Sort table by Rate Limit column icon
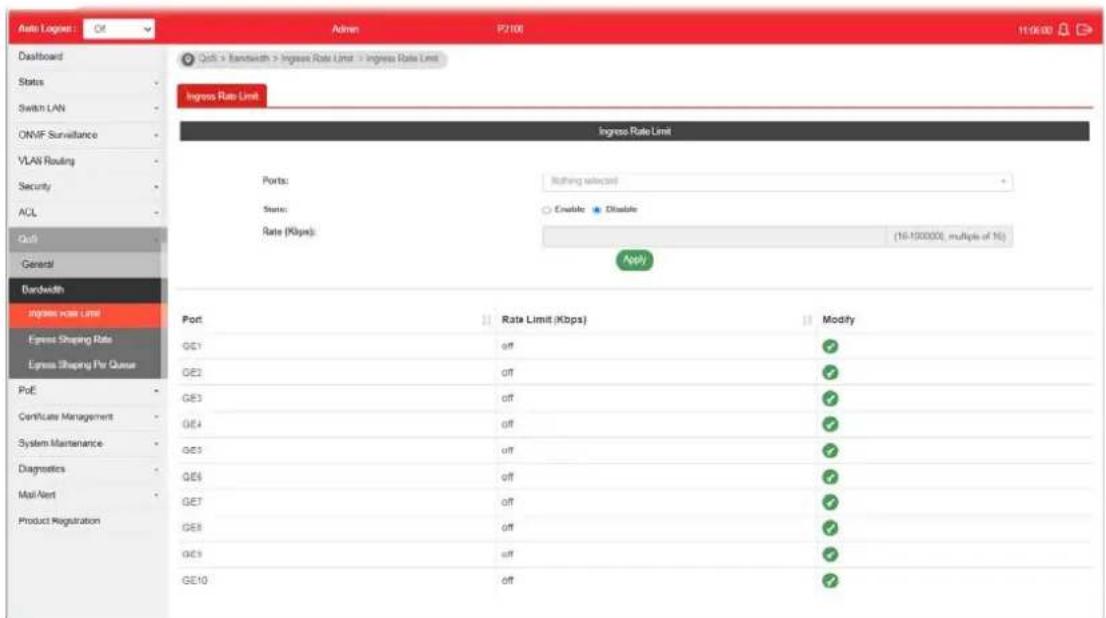The width and height of the screenshot is (1106, 618). coord(807,320)
